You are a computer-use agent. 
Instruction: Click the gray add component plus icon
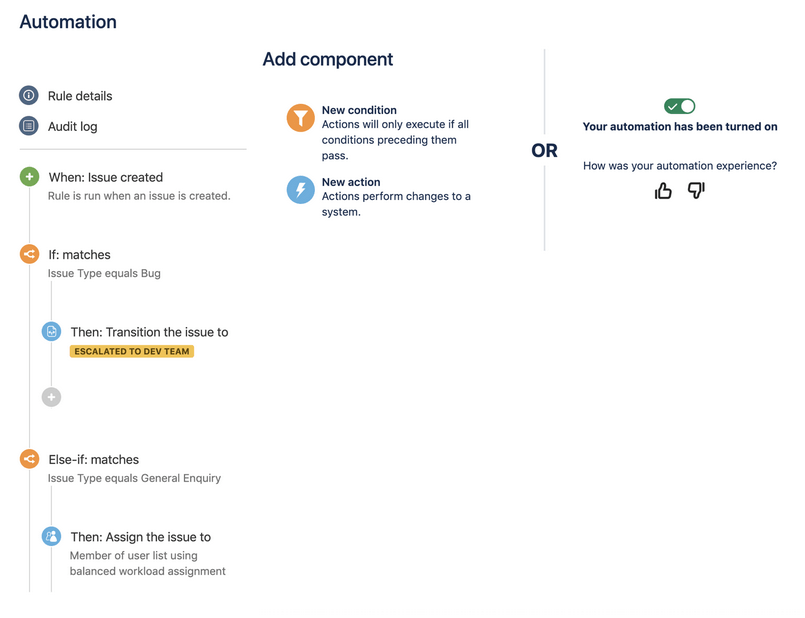[x=51, y=397]
